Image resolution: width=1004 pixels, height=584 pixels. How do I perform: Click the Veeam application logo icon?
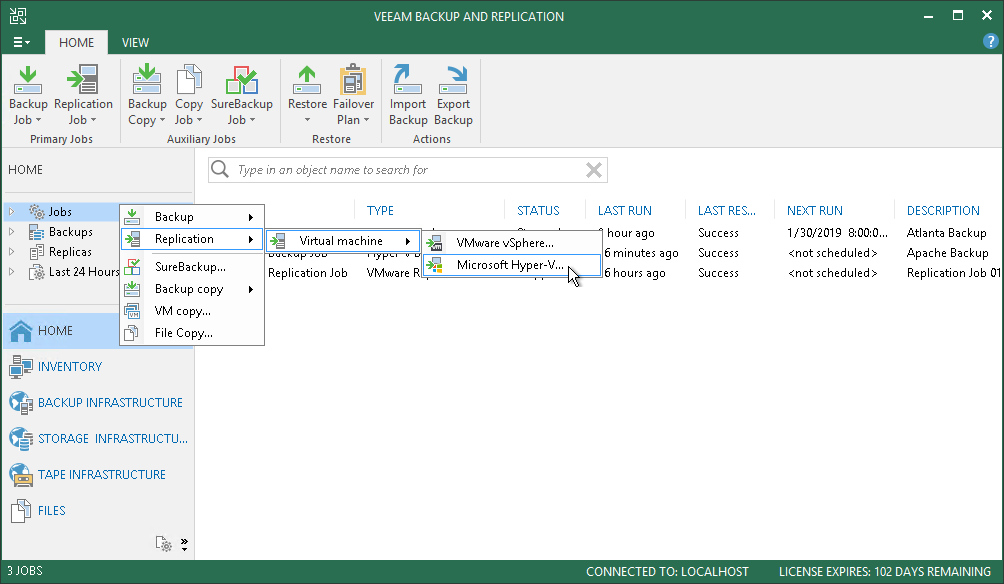[18, 16]
